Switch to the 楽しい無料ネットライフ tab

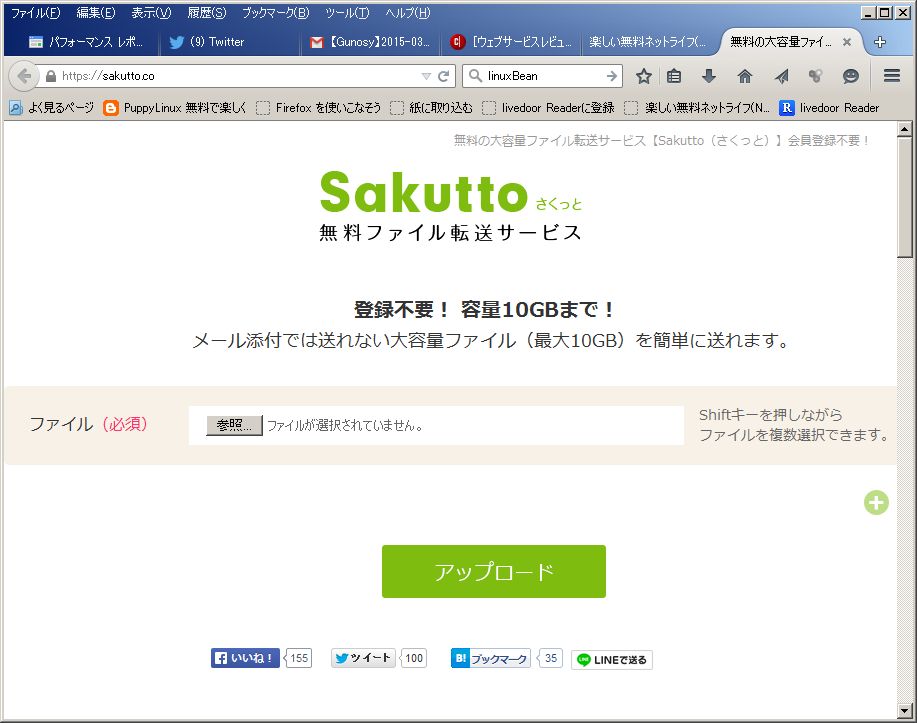[x=647, y=42]
